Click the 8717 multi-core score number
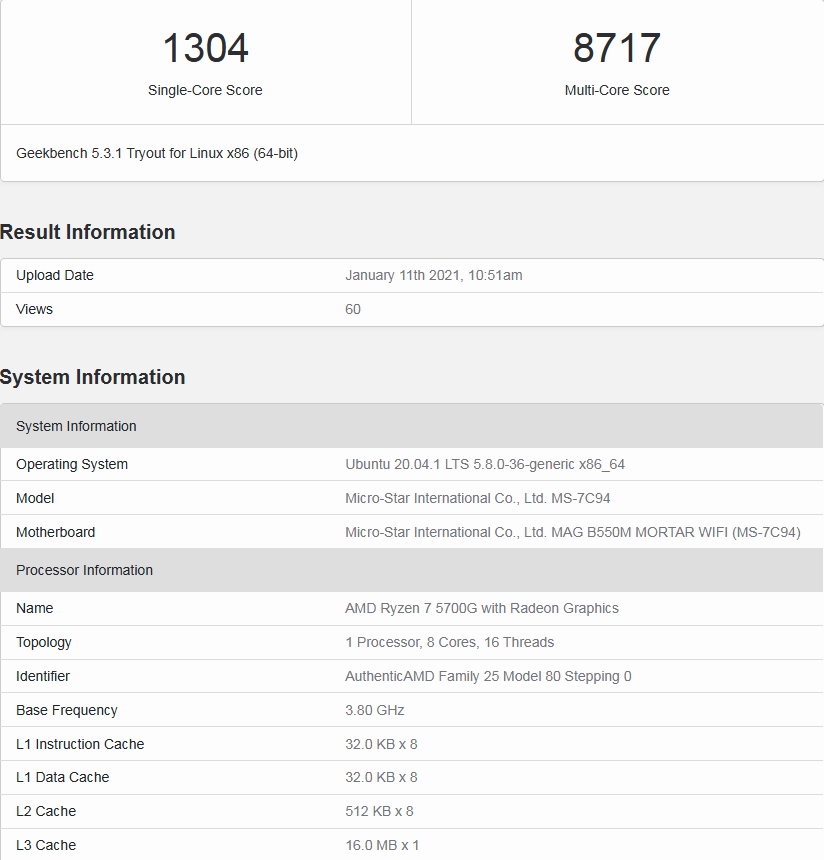This screenshot has width=824, height=860. pyautogui.click(x=617, y=49)
